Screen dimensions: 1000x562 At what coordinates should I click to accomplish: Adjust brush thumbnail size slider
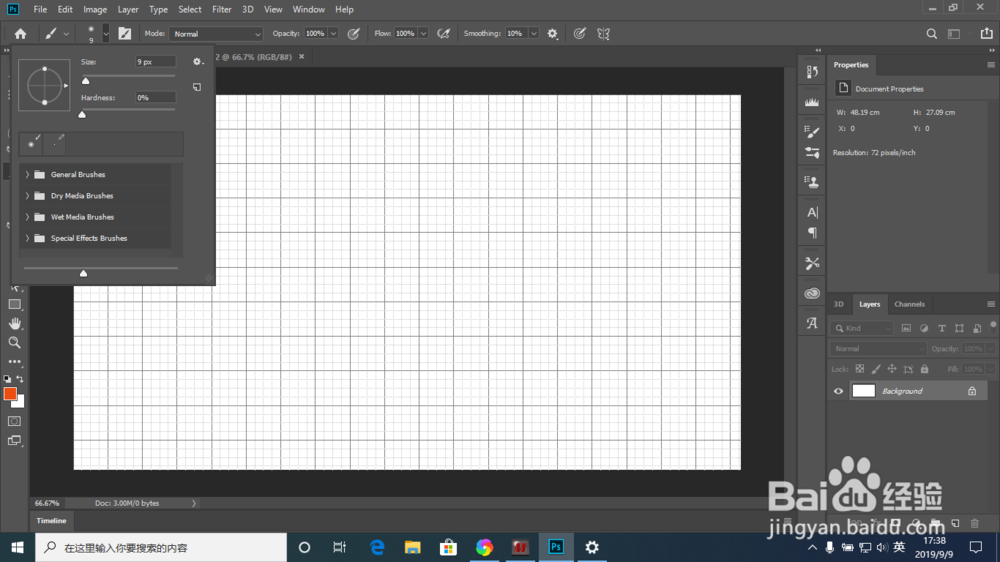83,273
